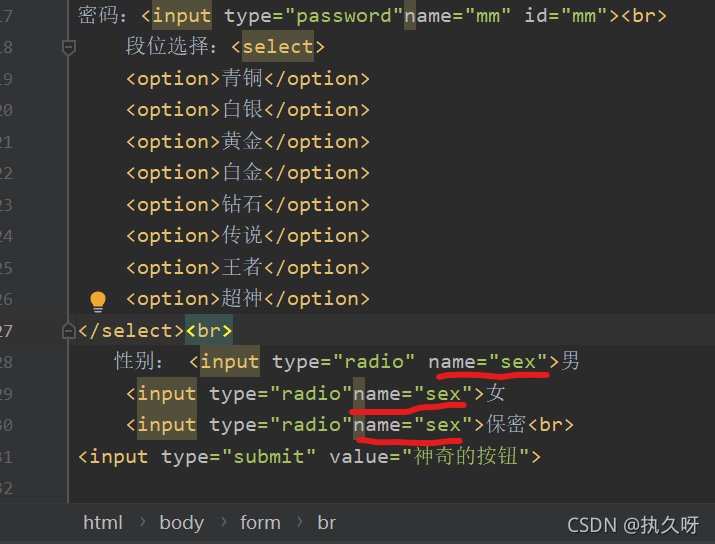Click the option line containing 青铜
The height and width of the screenshot is (544, 715).
click(x=248, y=78)
